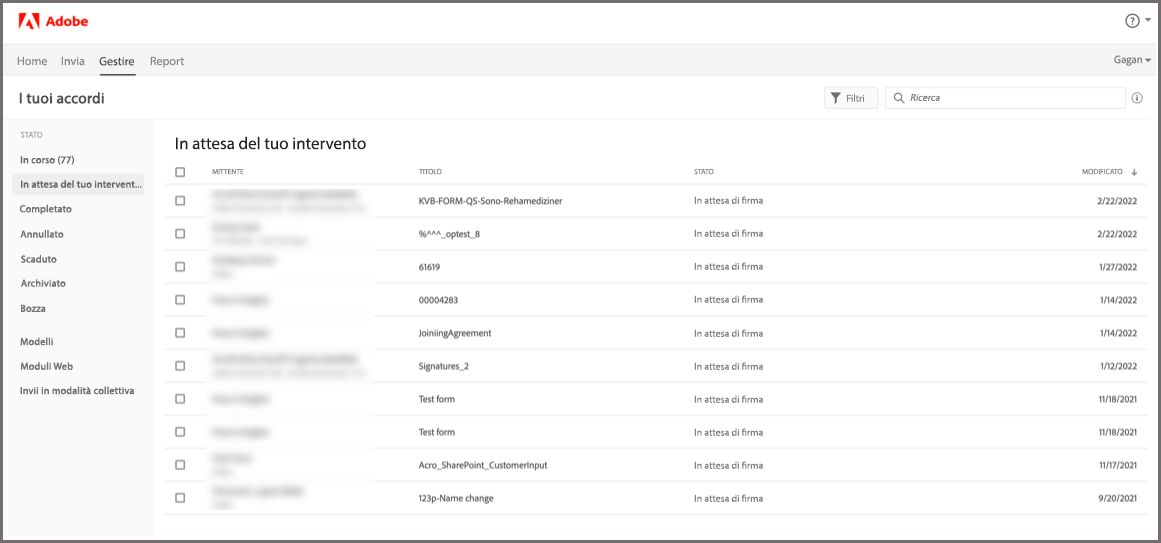
Task: Check the KVB-FORM-QS-Sono-Rehamediziner row checkbox
Action: pyautogui.click(x=180, y=201)
